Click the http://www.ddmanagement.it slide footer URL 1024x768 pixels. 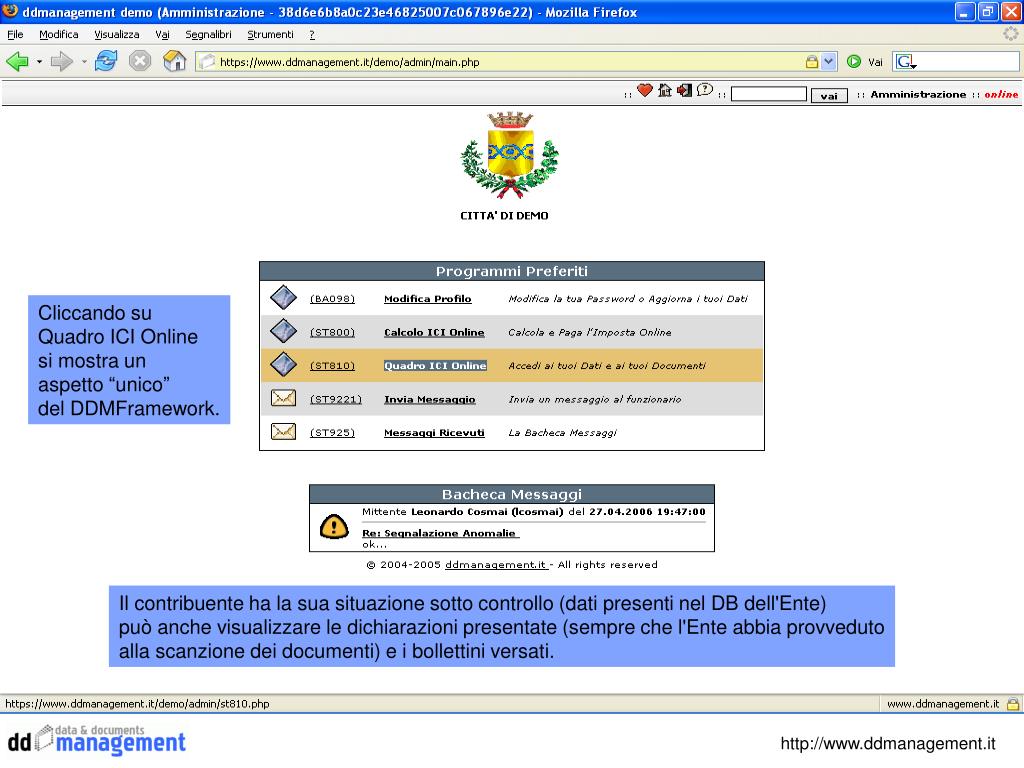click(x=888, y=743)
